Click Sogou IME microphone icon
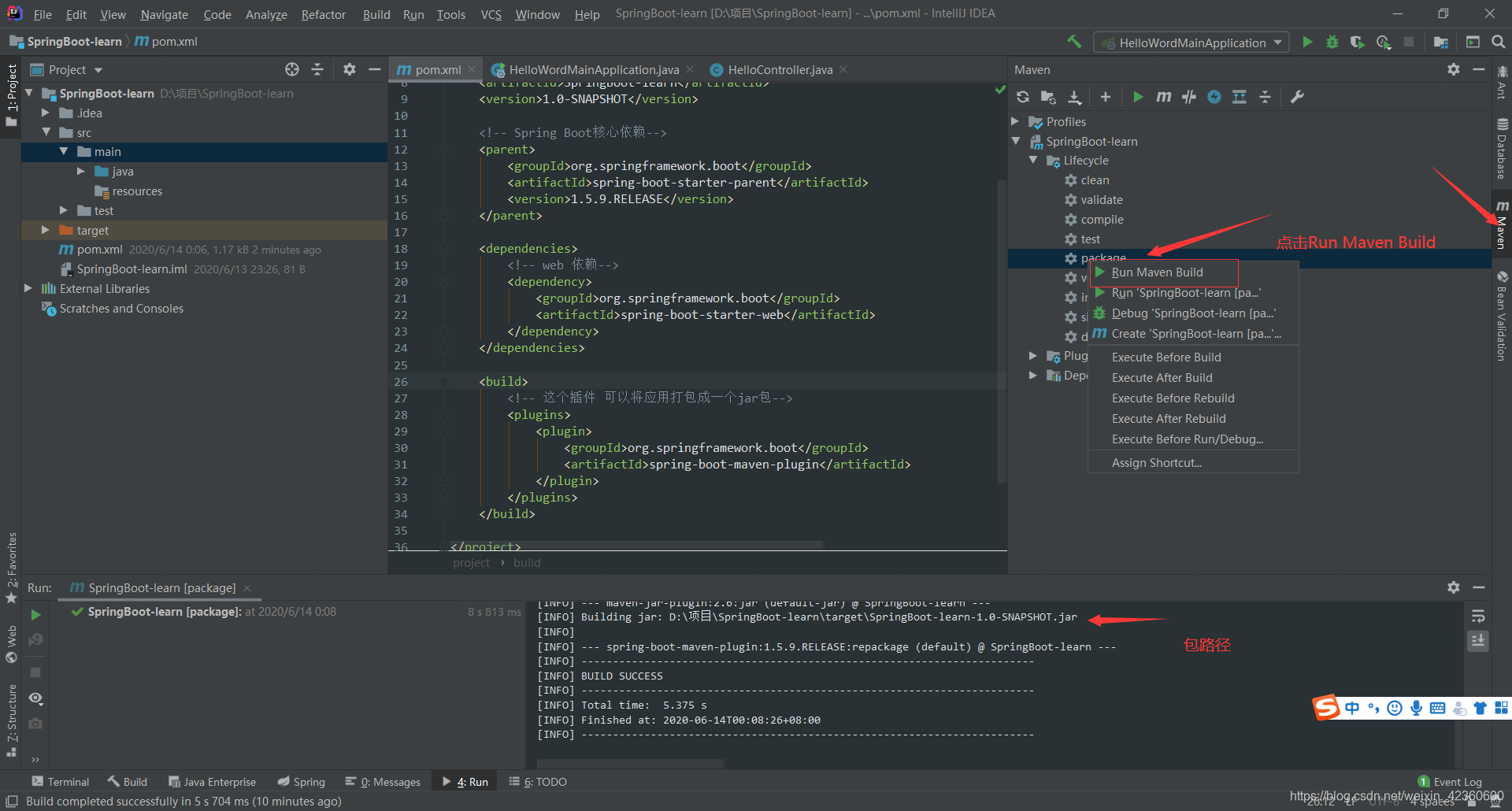The height and width of the screenshot is (811, 1512). pos(1416,708)
